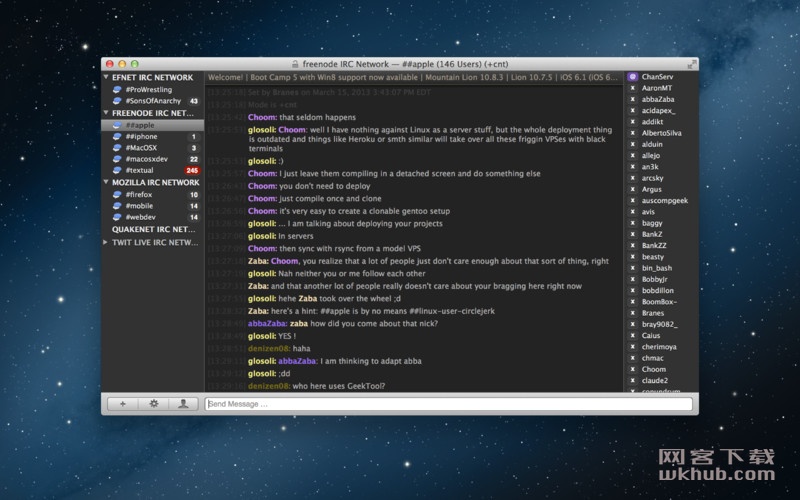This screenshot has height=500, width=800.
Task: Select user beasty in the member list
Action: 653,257
